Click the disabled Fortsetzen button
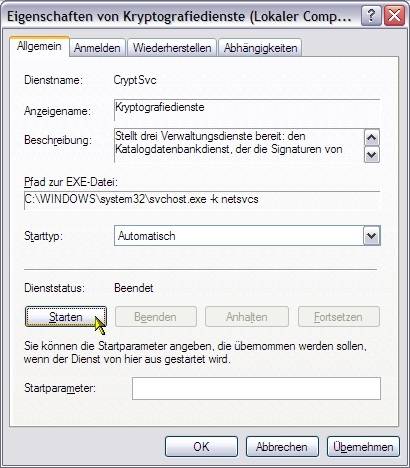 coord(339,317)
